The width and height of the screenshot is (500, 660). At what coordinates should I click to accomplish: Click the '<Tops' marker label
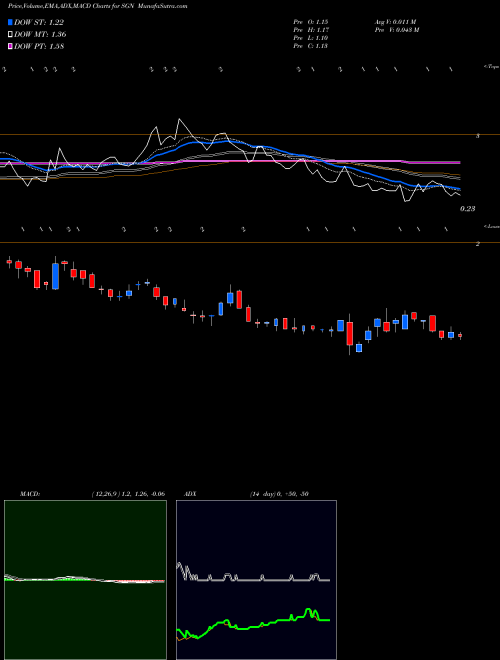(x=491, y=67)
